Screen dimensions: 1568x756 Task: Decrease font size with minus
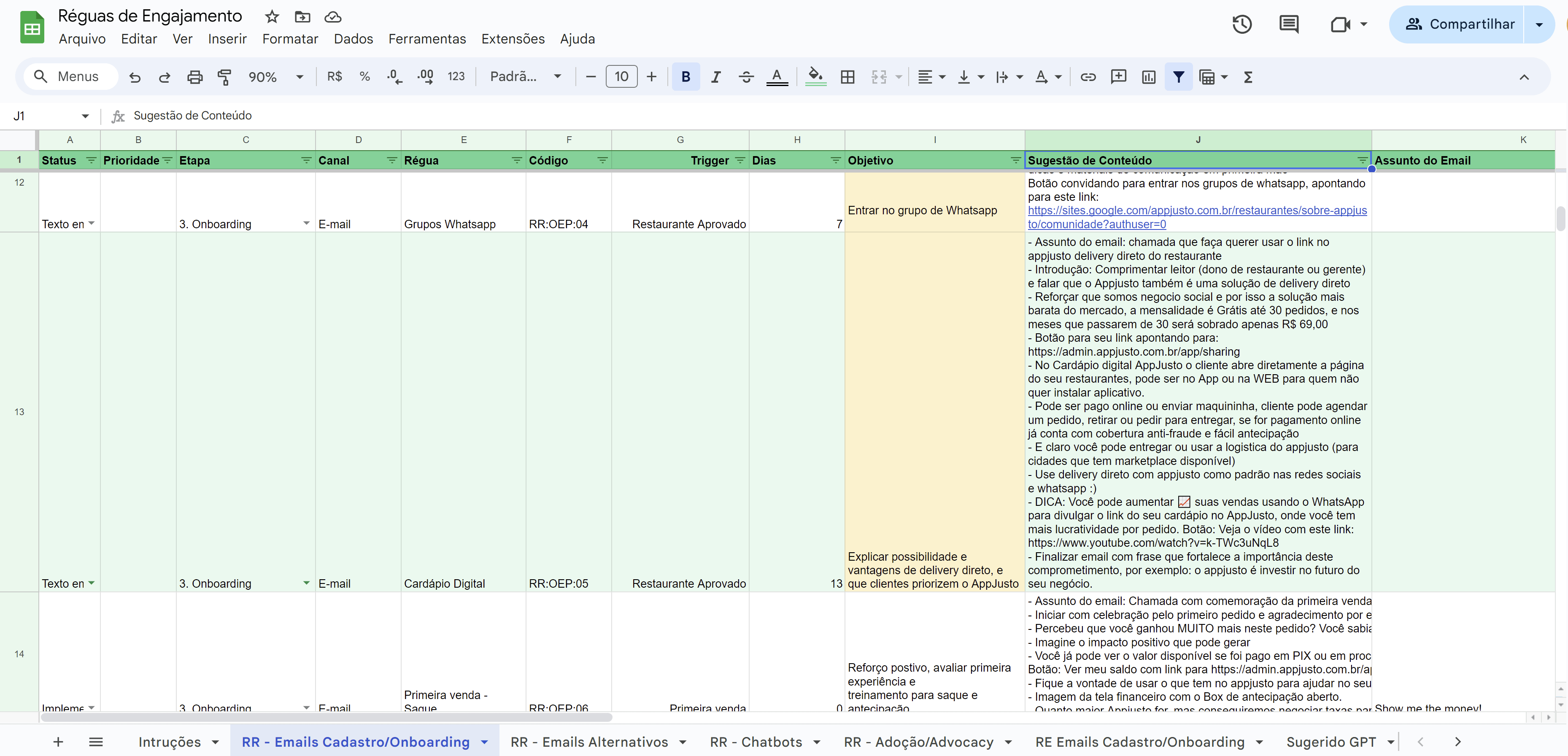591,77
